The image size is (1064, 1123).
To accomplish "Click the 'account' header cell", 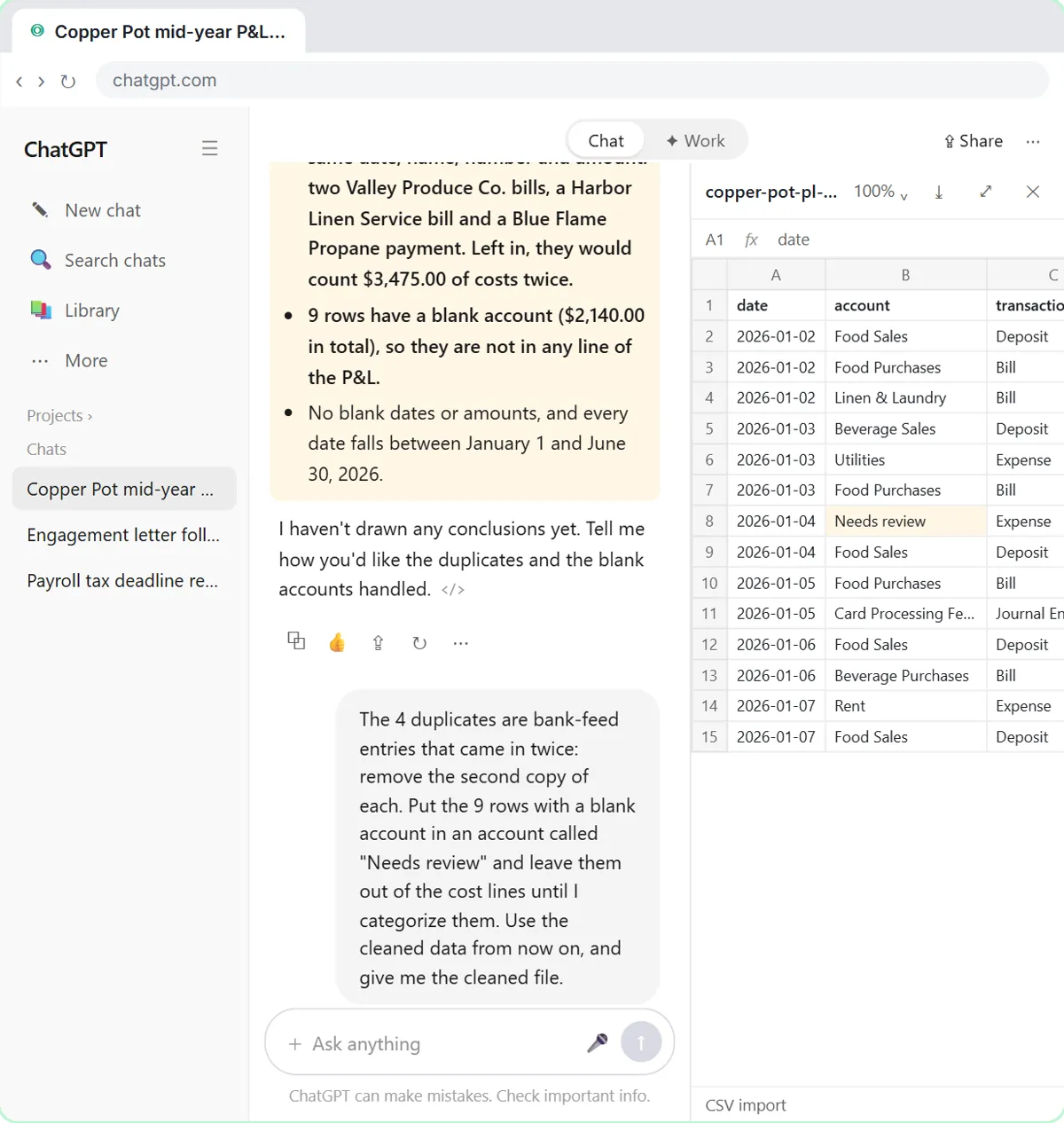I will point(905,305).
